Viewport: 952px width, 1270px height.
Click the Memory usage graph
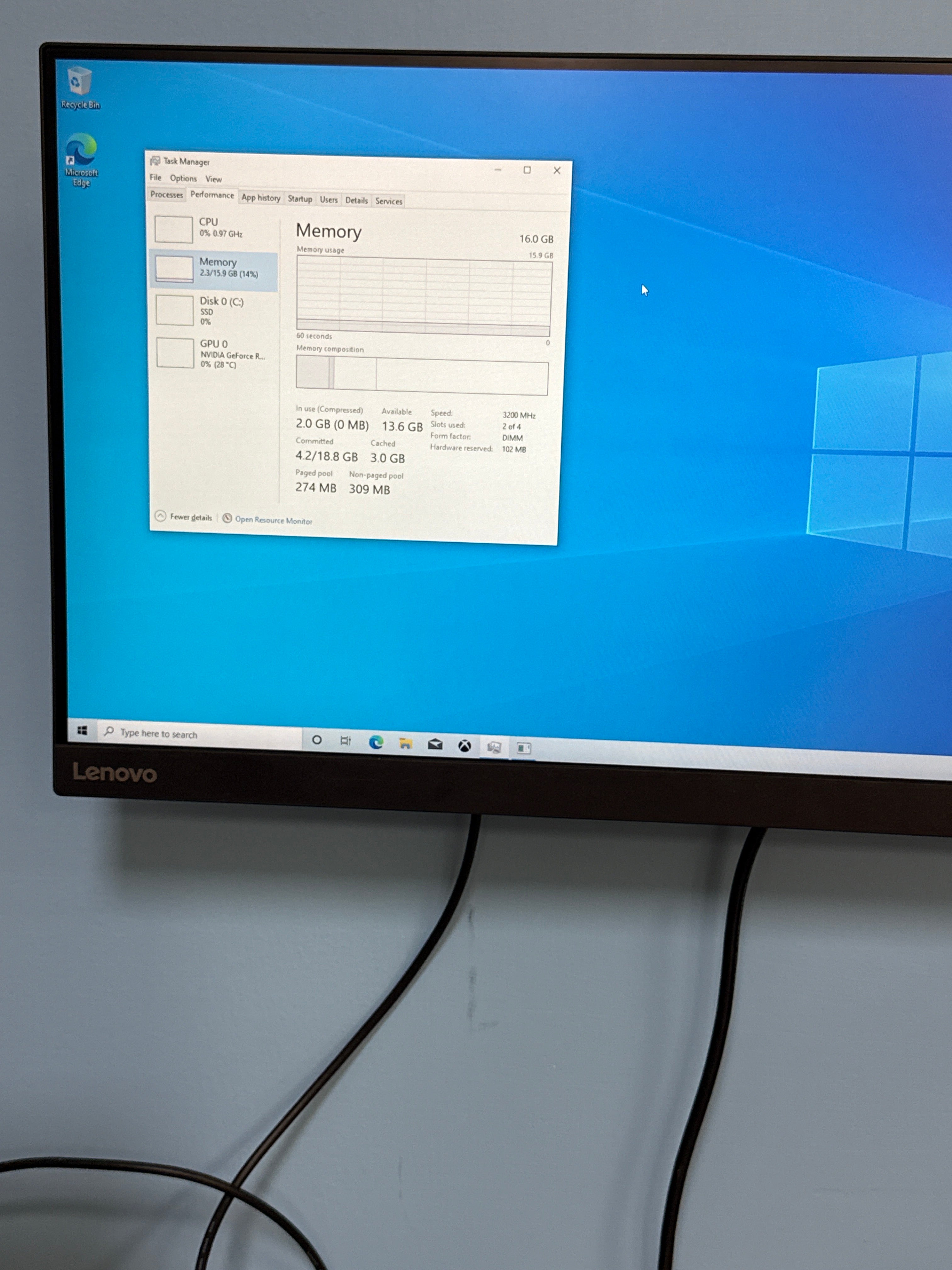(423, 296)
